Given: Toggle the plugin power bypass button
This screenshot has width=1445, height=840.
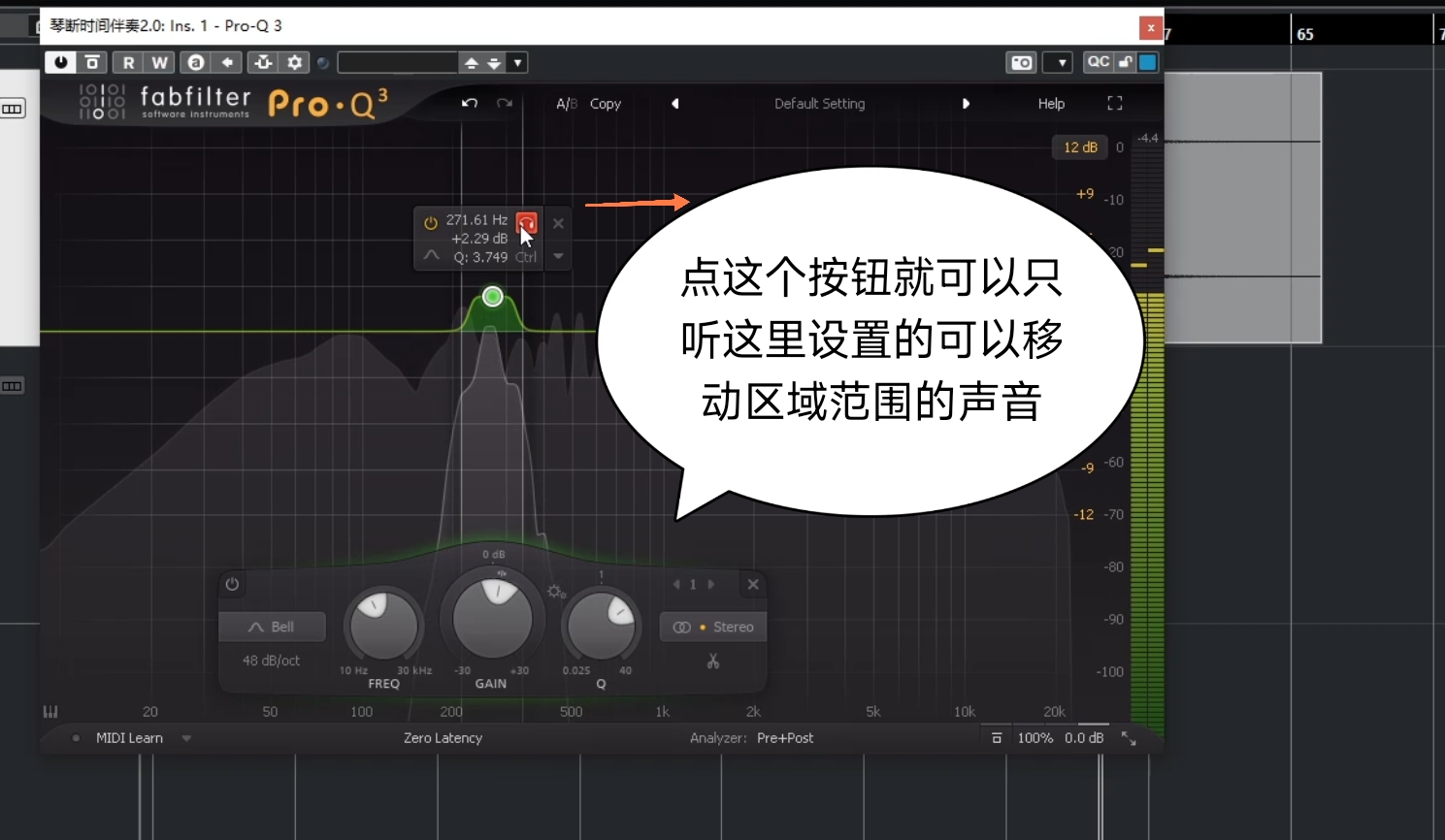Looking at the screenshot, I should tap(60, 62).
